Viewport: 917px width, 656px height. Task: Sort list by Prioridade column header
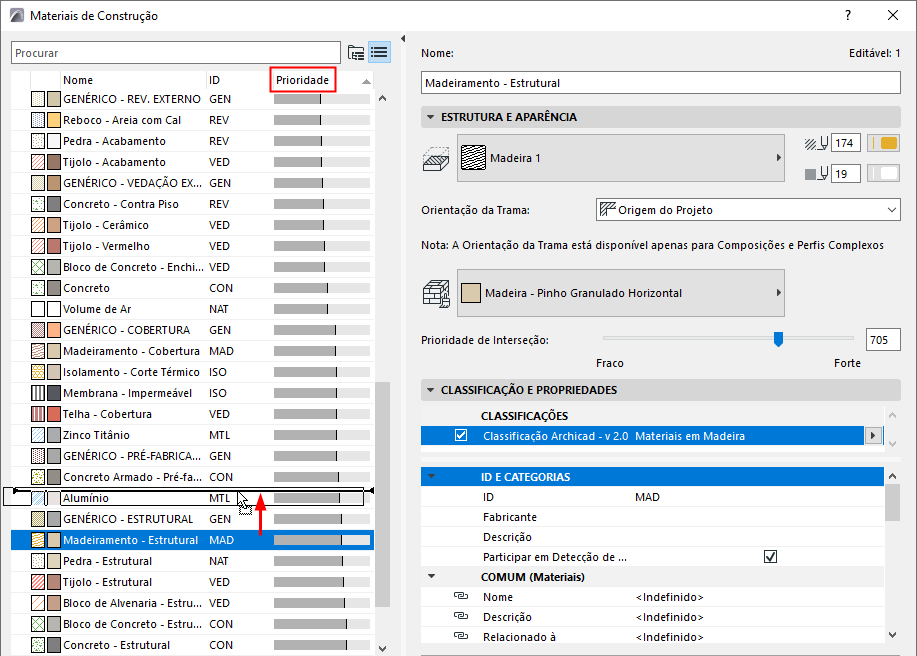coord(303,80)
